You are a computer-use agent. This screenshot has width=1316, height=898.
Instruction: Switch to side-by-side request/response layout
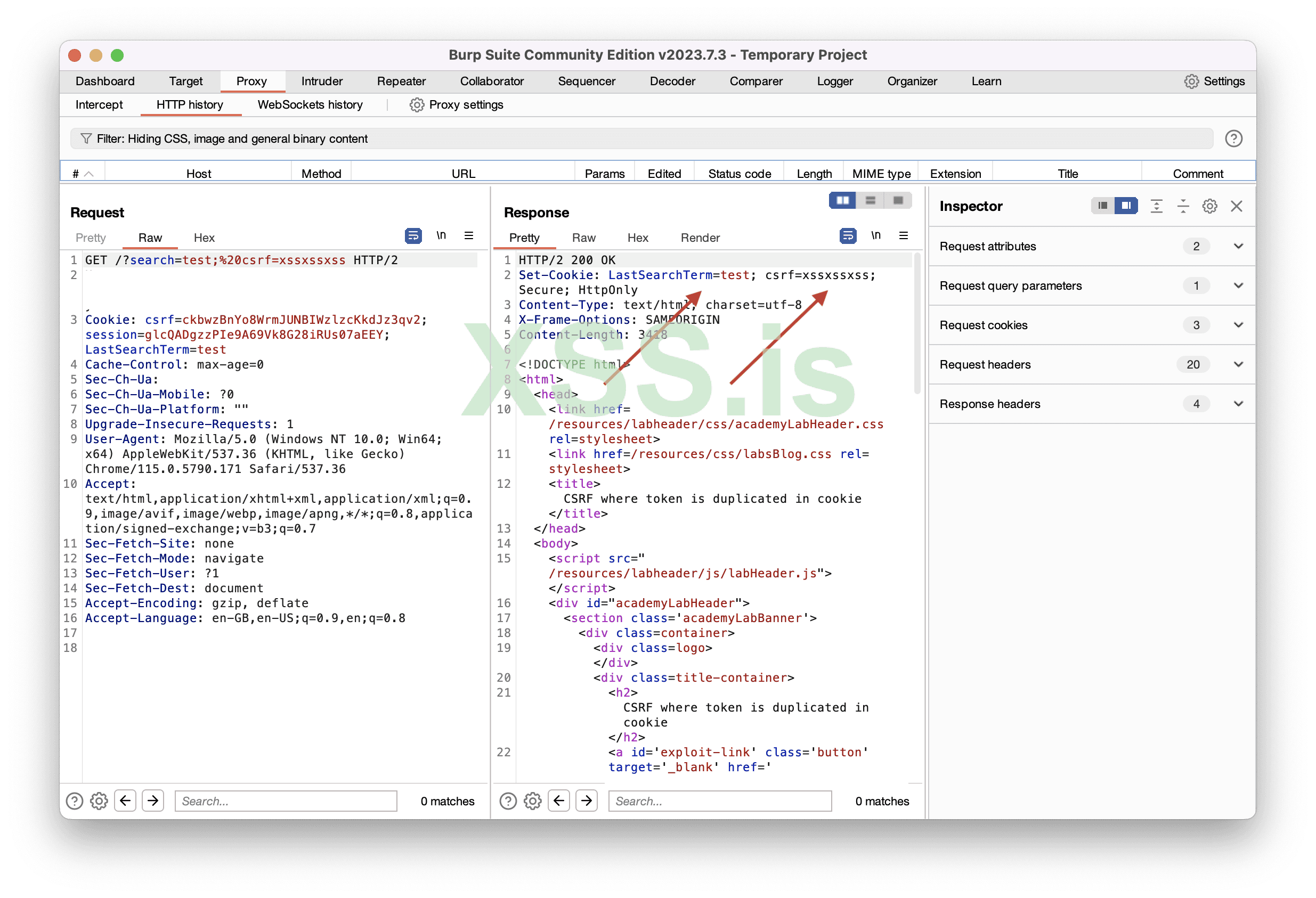(x=842, y=200)
